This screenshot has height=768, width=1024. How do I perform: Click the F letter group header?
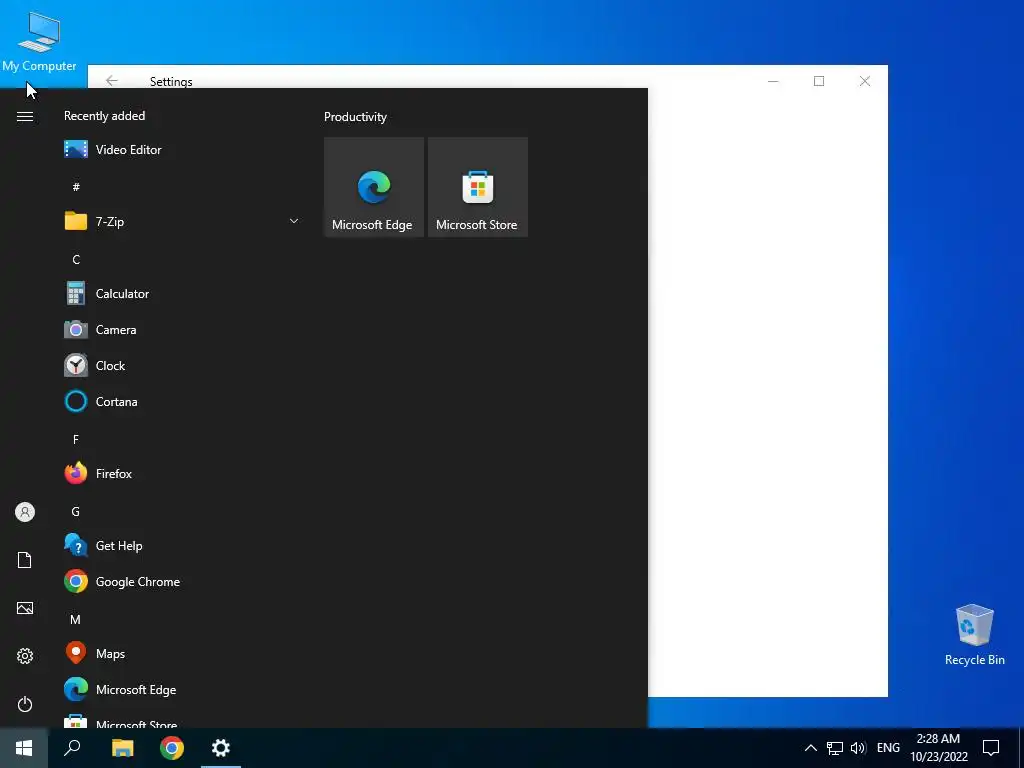(x=76, y=440)
